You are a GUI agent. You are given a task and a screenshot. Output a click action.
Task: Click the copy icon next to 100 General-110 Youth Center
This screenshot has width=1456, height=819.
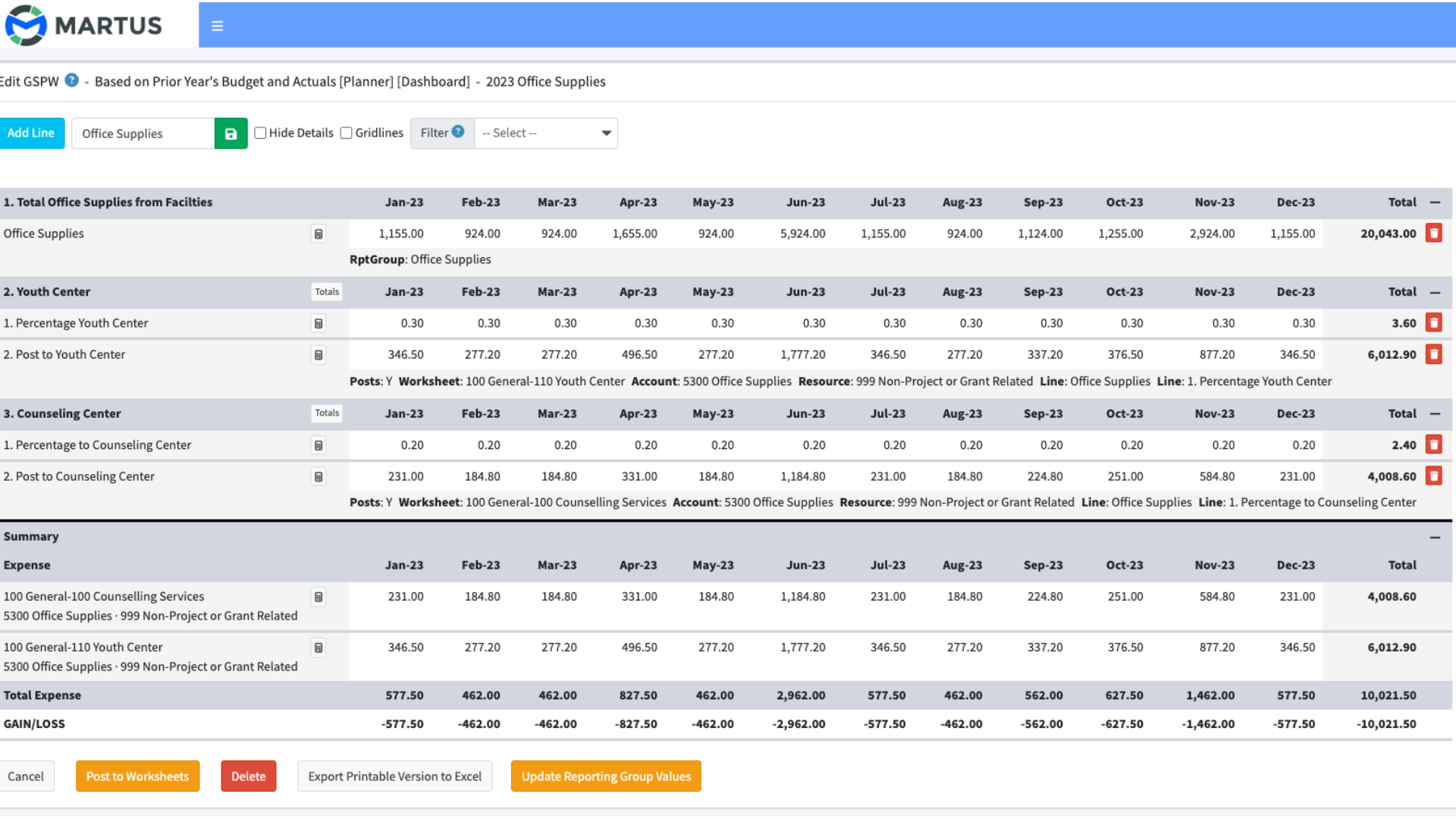[x=318, y=647]
